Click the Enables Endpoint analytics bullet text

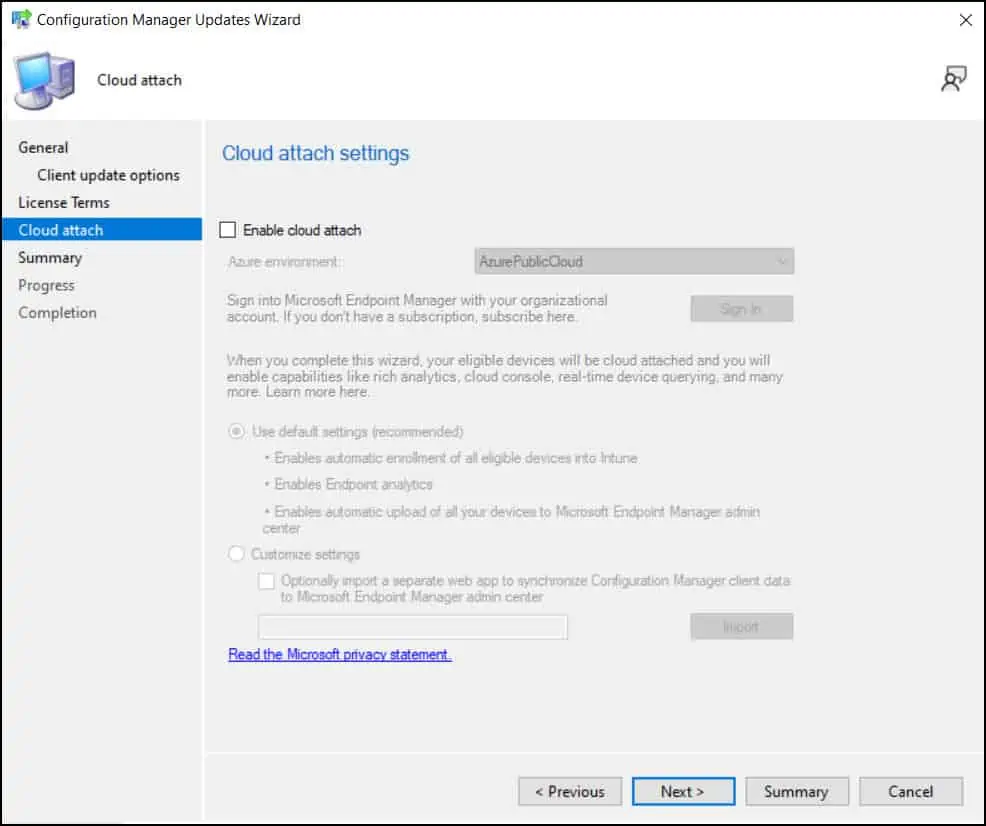353,484
